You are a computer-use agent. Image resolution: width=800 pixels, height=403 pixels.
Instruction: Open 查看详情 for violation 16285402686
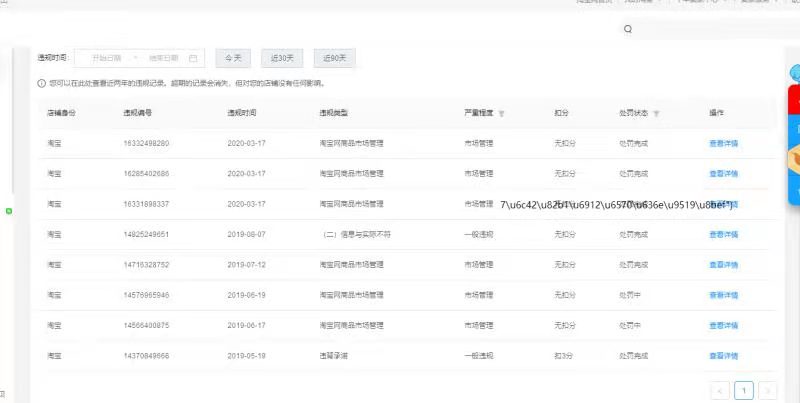pyautogui.click(x=723, y=173)
